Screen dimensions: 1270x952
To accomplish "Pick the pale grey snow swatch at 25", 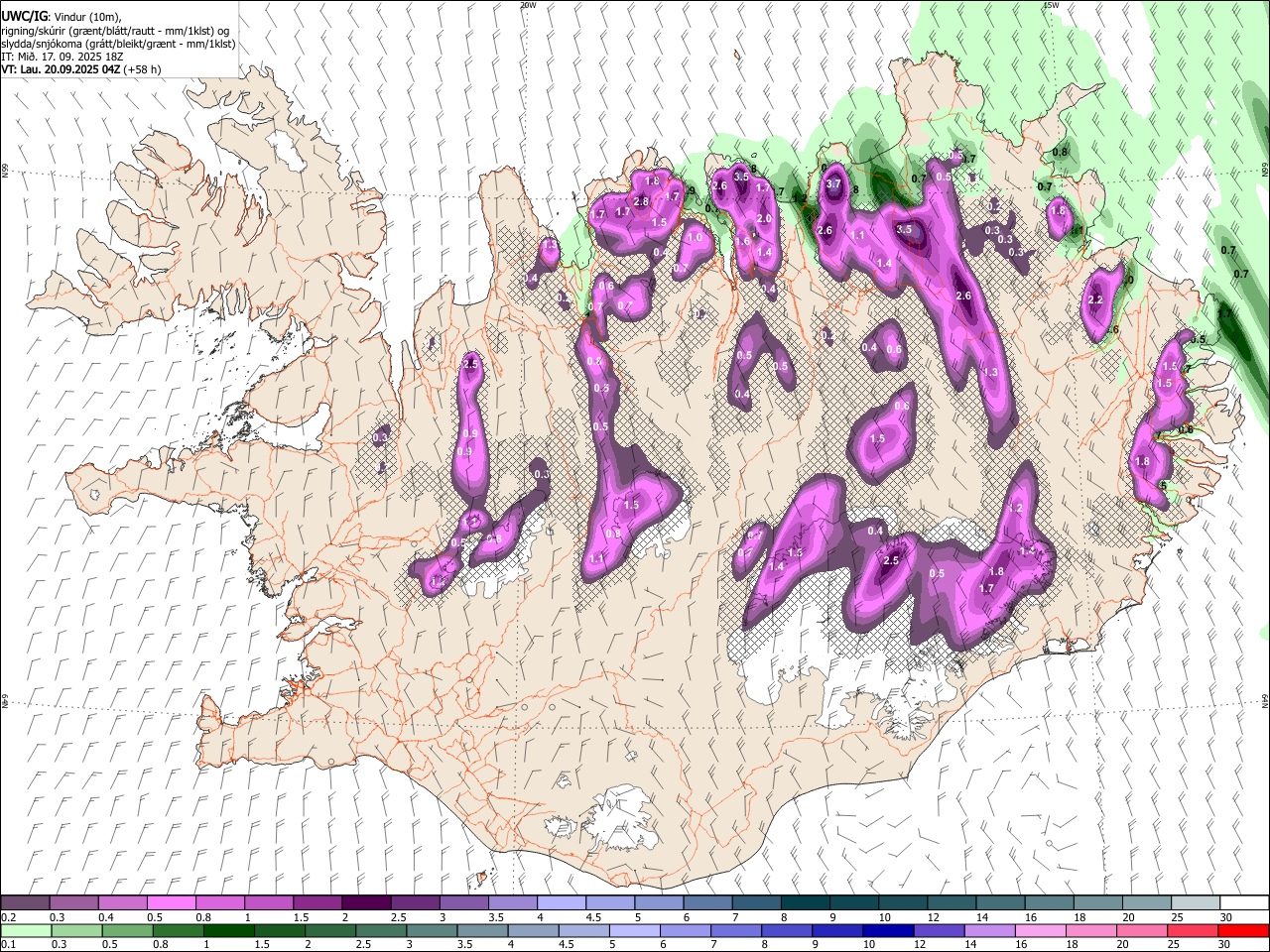I will [x=1196, y=902].
